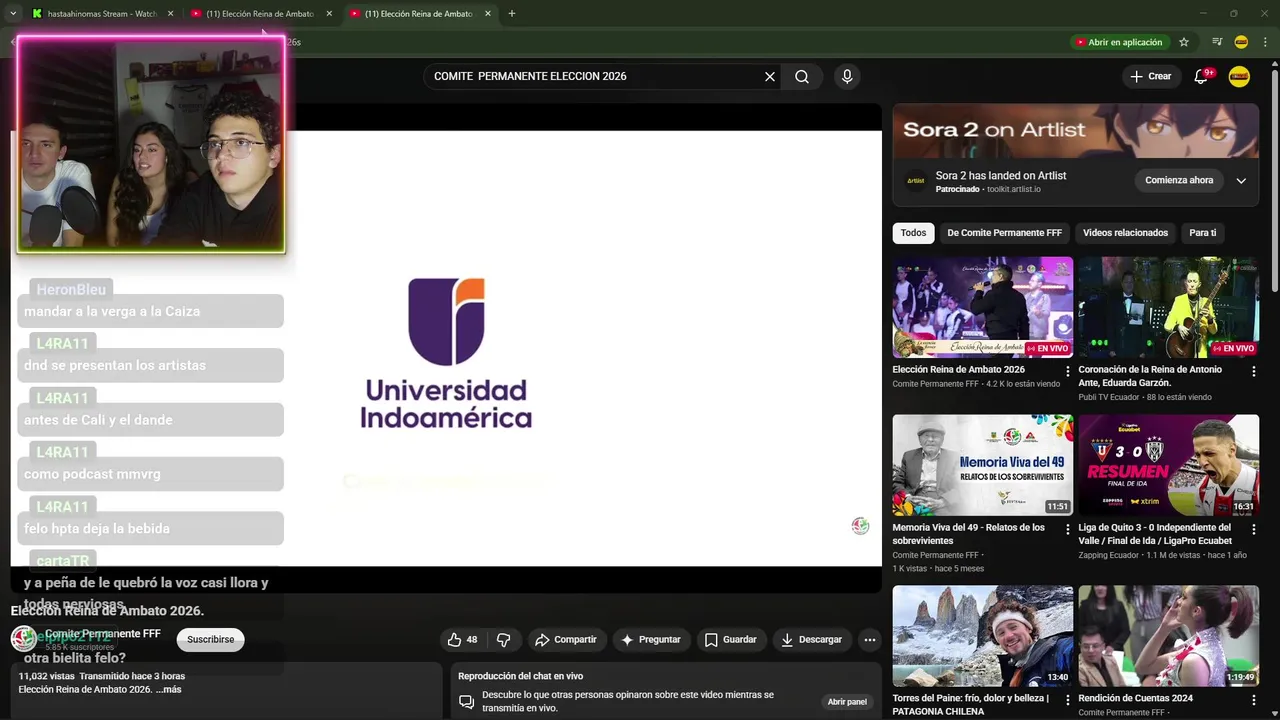Click Publi TV Ecuador channel name
1280x720 pixels.
point(1110,397)
